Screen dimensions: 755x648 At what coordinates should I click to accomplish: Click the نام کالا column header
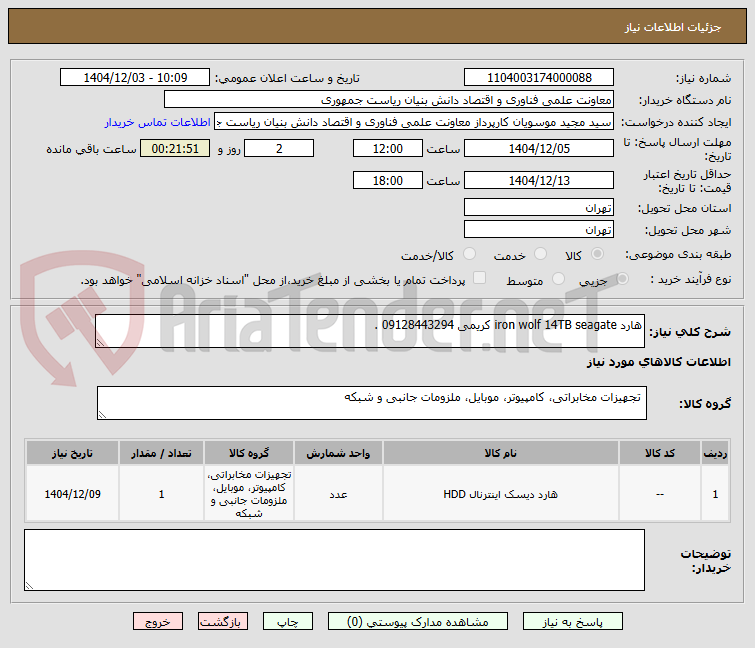[500, 453]
